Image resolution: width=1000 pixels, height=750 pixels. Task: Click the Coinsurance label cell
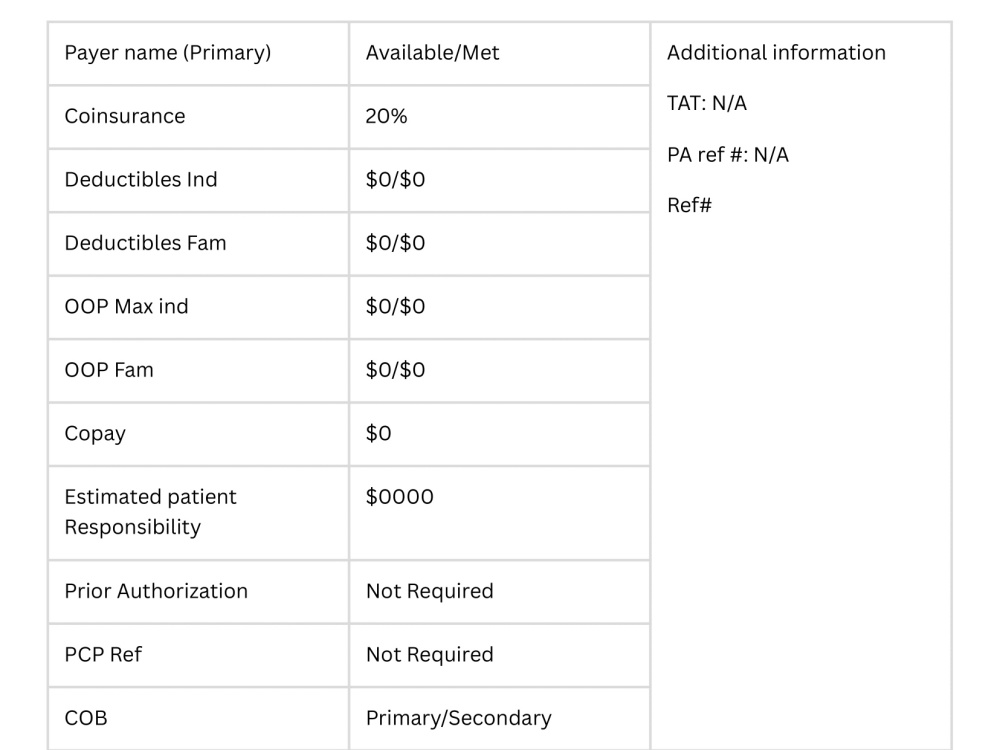tap(198, 117)
